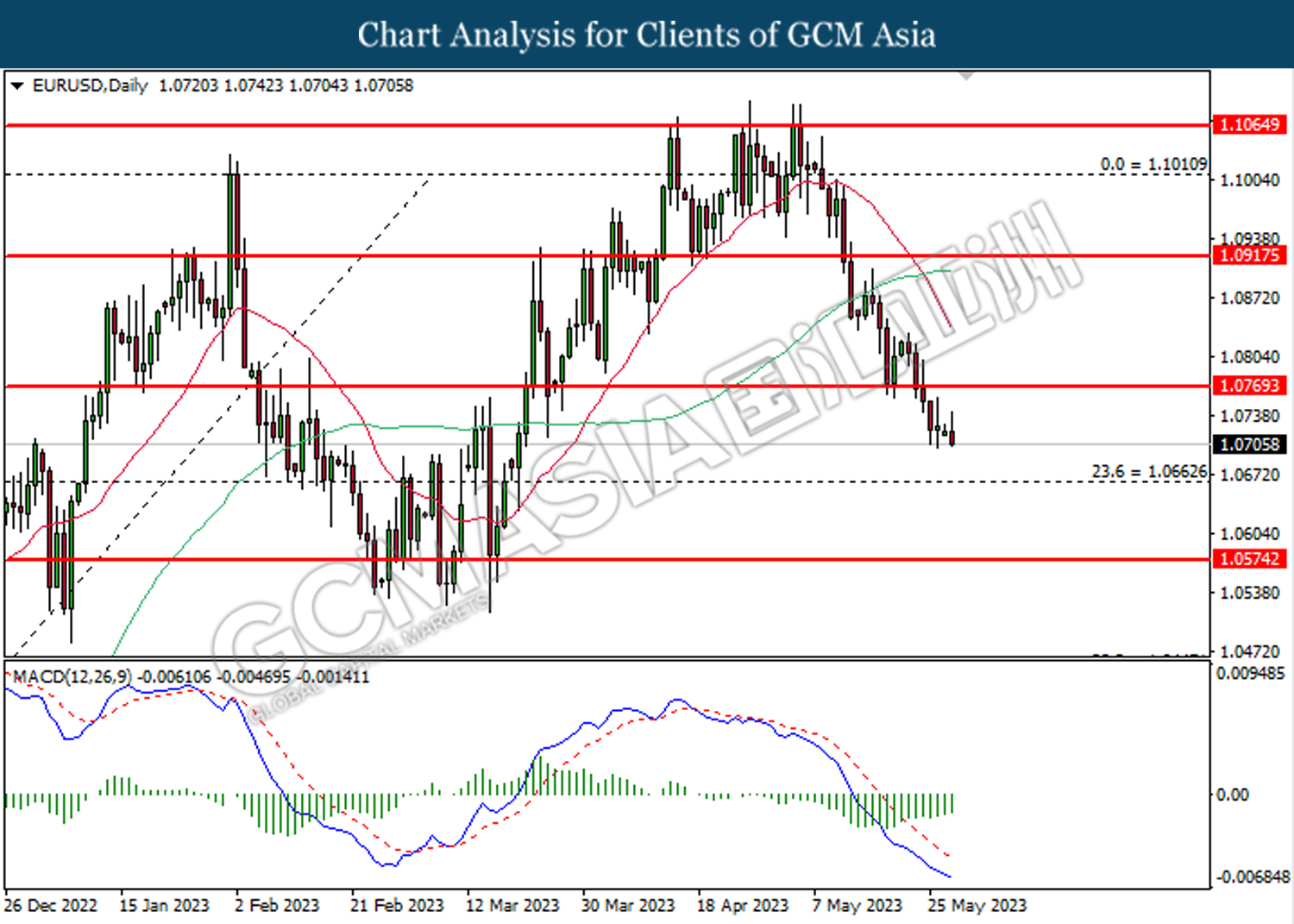Click the 18 Apr 2023 date label
Screen dimensions: 1294x924
pyautogui.click(x=743, y=906)
